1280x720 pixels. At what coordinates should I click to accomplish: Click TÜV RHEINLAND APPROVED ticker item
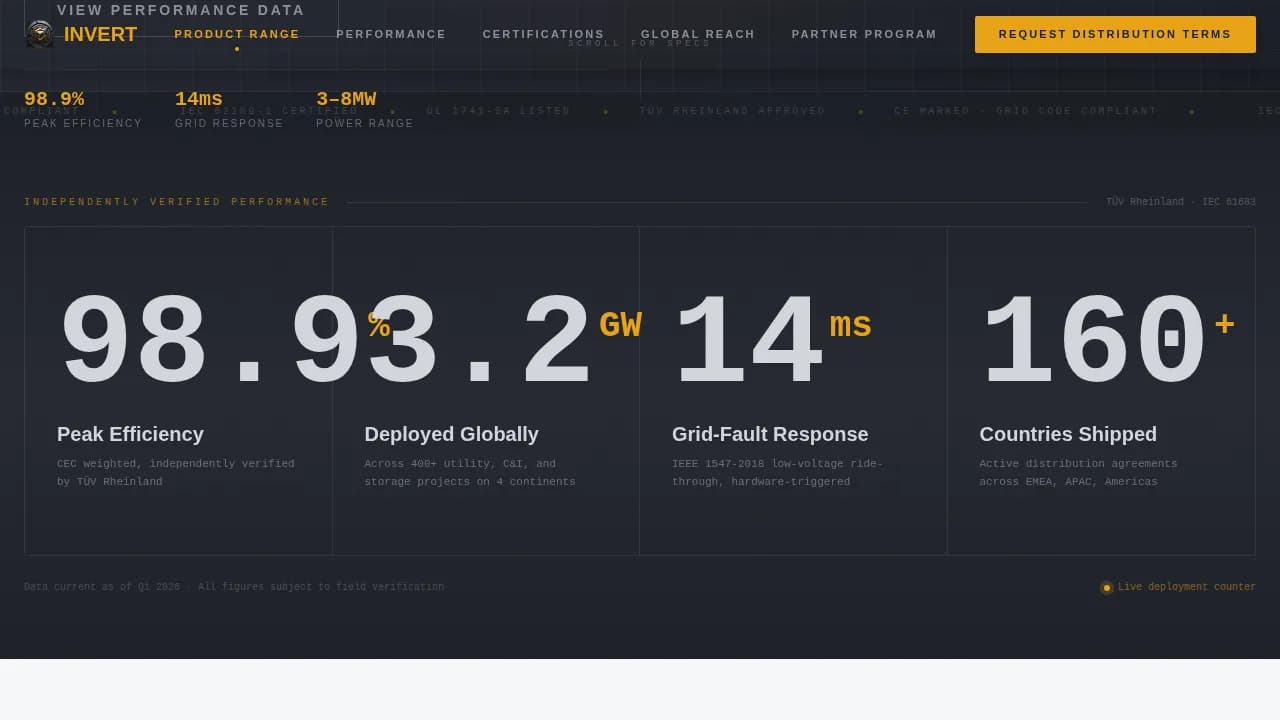click(732, 111)
